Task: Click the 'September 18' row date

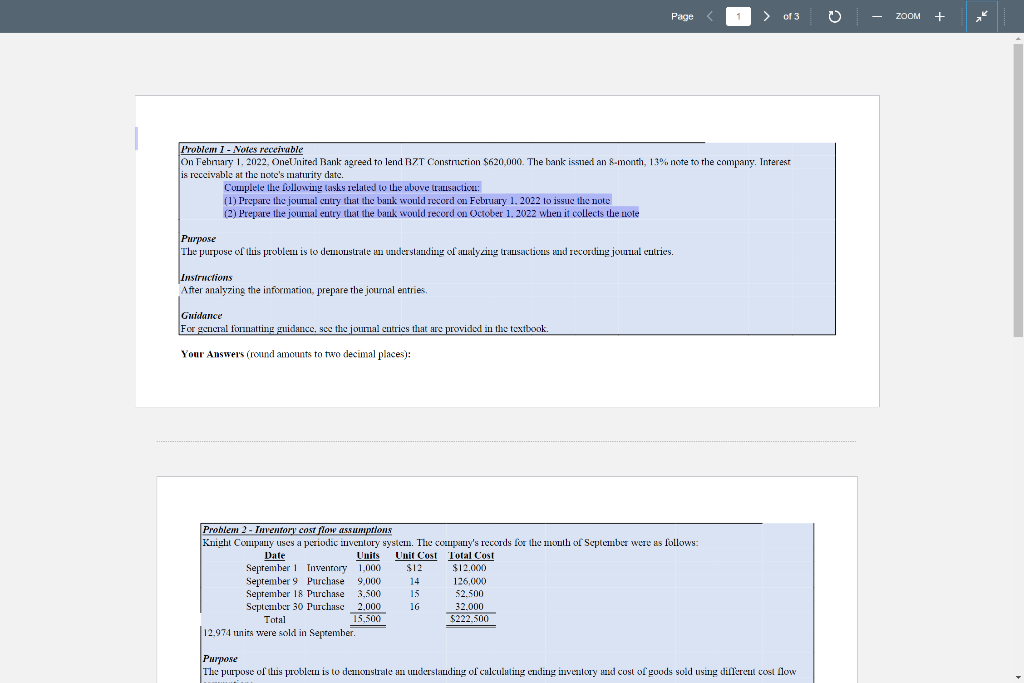Action: (274, 594)
